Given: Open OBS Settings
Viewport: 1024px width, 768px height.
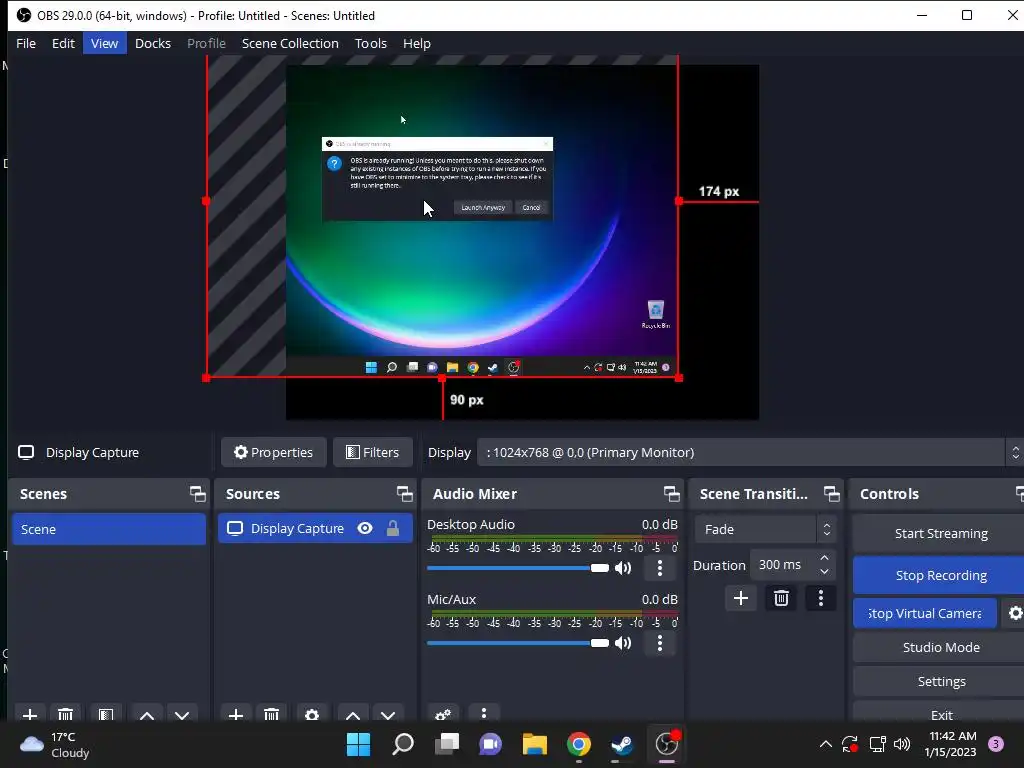Looking at the screenshot, I should (x=940, y=681).
